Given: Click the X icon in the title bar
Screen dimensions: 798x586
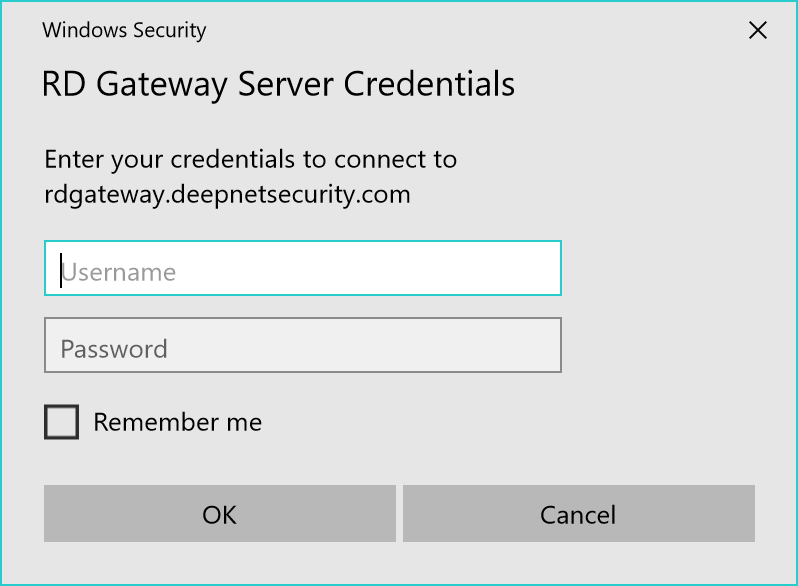Looking at the screenshot, I should pos(758,30).
